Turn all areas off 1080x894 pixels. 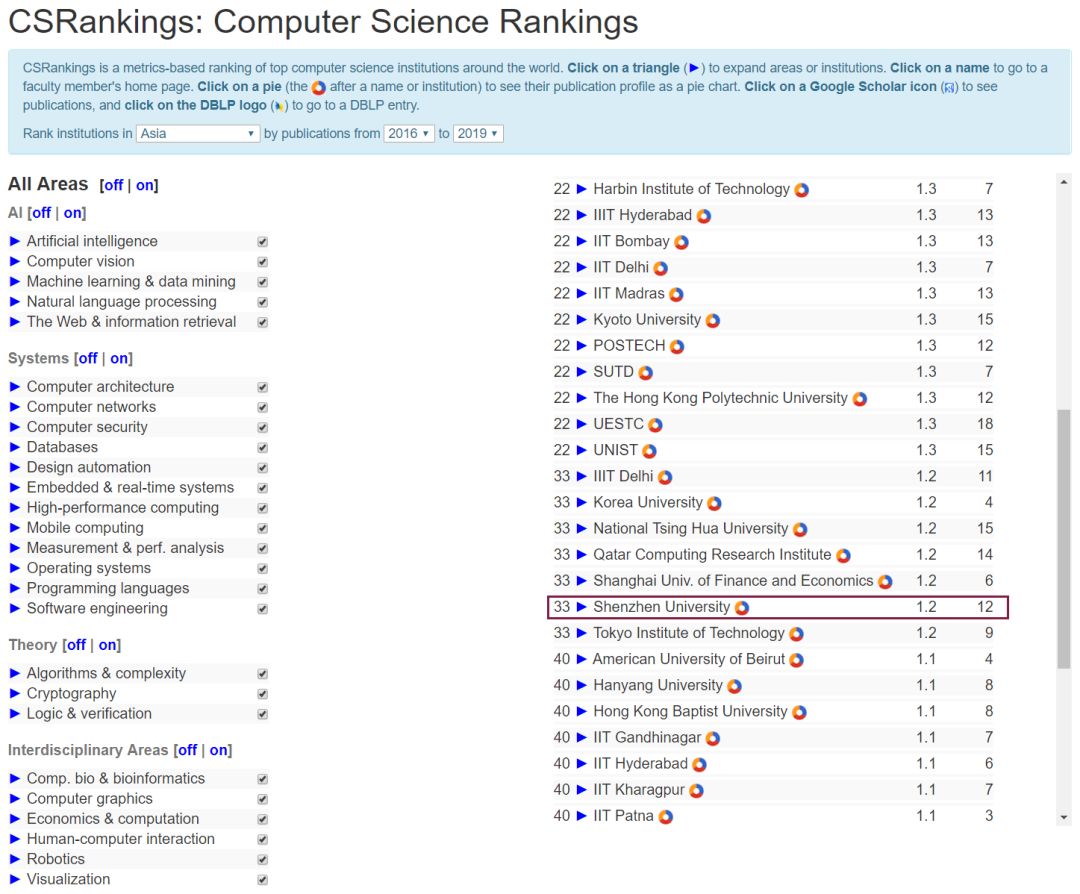click(113, 185)
